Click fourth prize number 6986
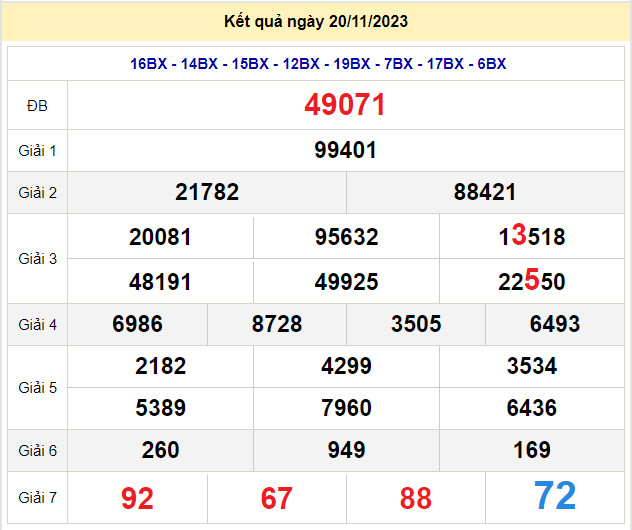The width and height of the screenshot is (632, 530). pos(137,324)
